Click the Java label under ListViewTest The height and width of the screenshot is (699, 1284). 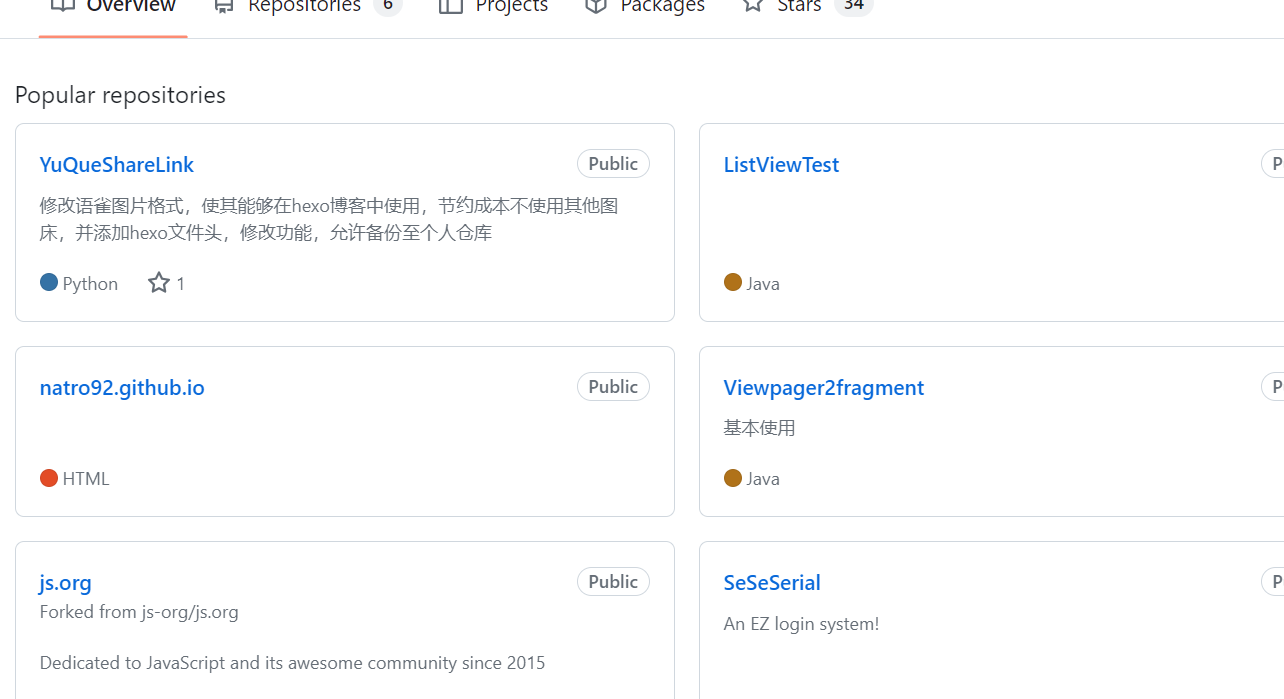tap(763, 284)
